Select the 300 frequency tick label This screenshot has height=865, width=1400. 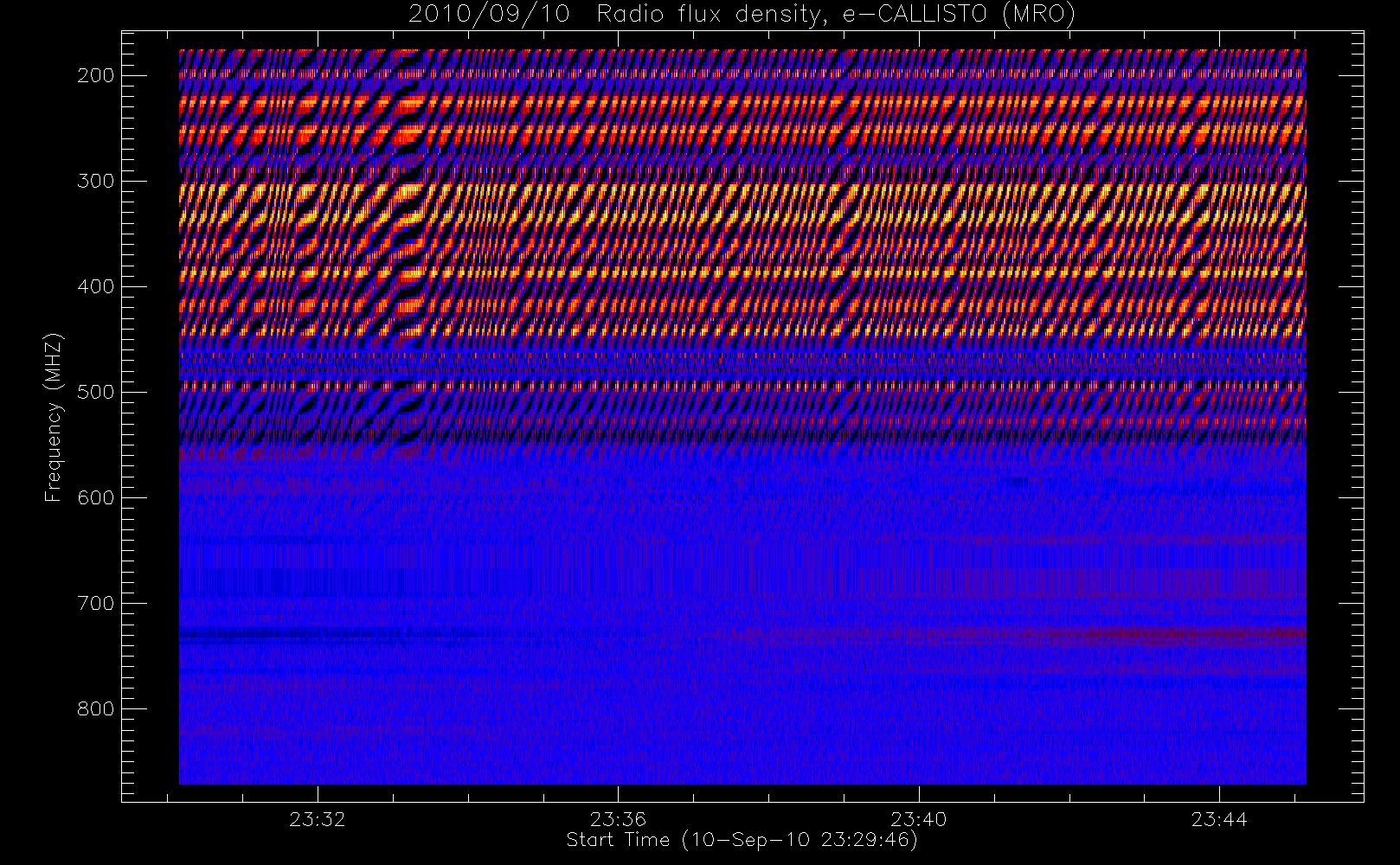(96, 182)
